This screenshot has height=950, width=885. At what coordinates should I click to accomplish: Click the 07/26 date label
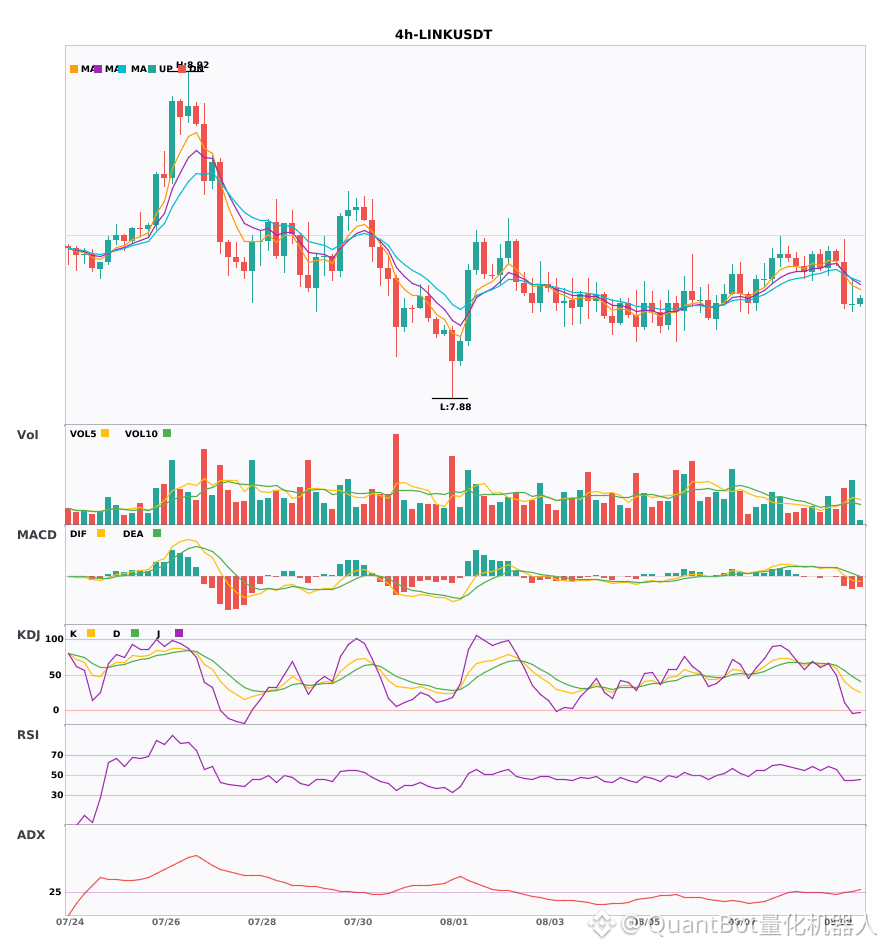point(166,922)
